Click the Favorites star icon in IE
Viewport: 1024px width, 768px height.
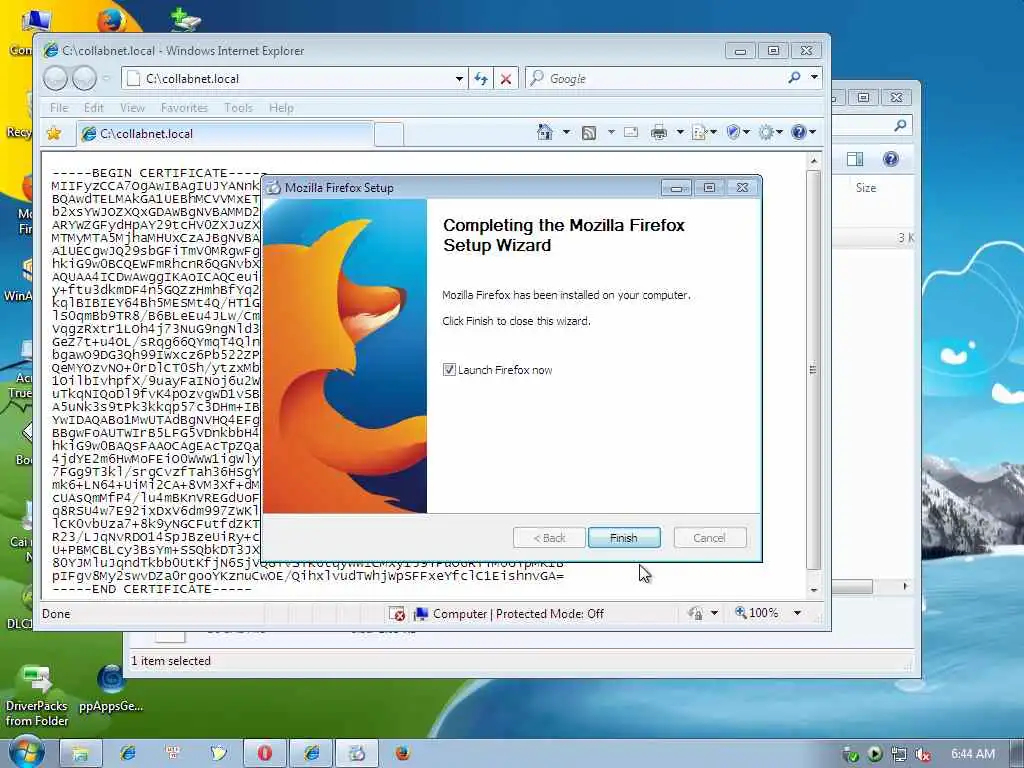(x=54, y=133)
